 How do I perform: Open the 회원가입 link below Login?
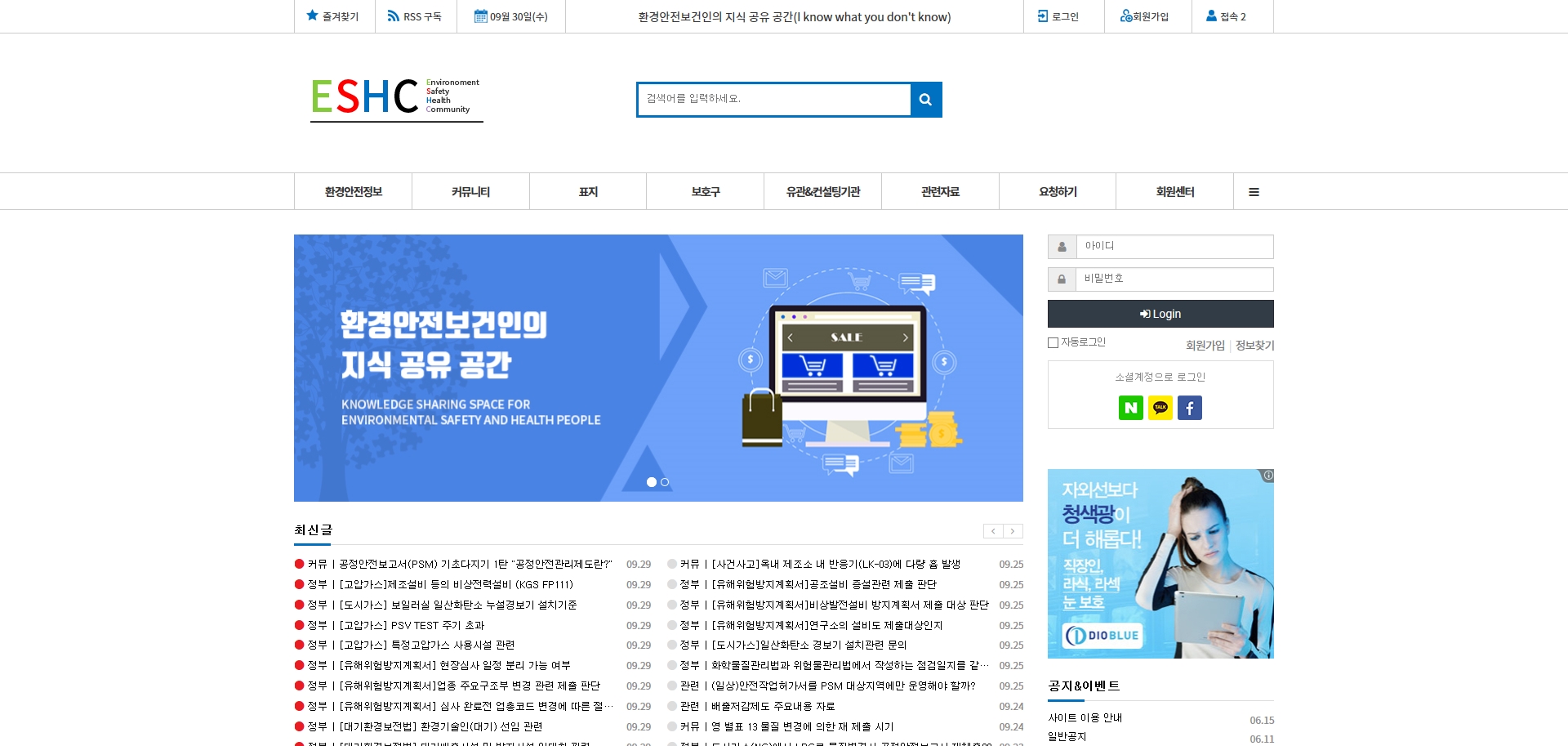pos(1204,345)
